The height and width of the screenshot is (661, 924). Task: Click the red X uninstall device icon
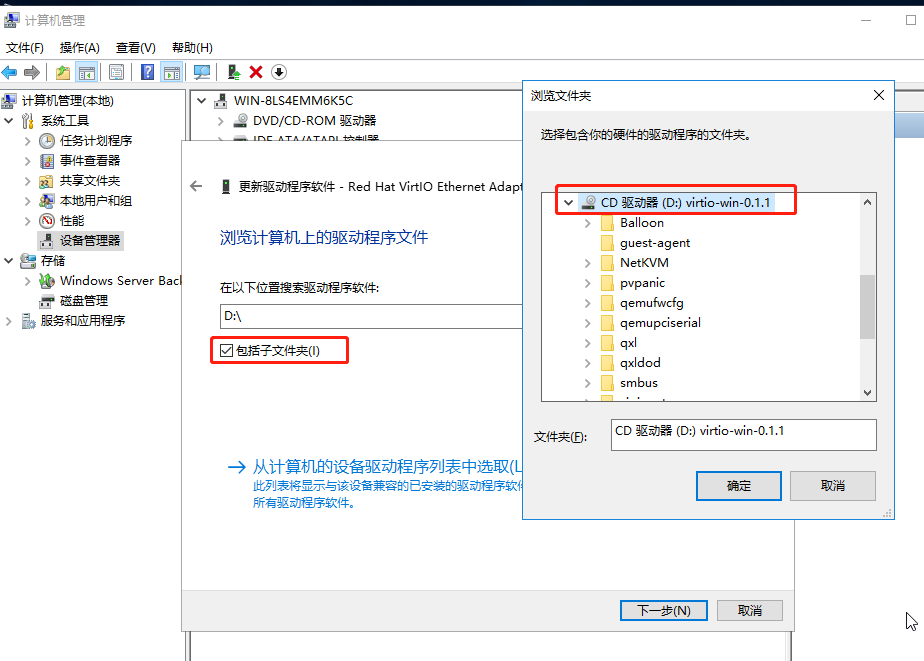(x=256, y=72)
